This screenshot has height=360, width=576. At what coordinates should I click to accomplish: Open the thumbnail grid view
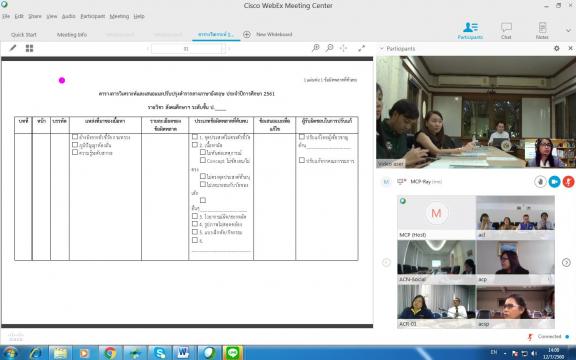pyautogui.click(x=29, y=48)
